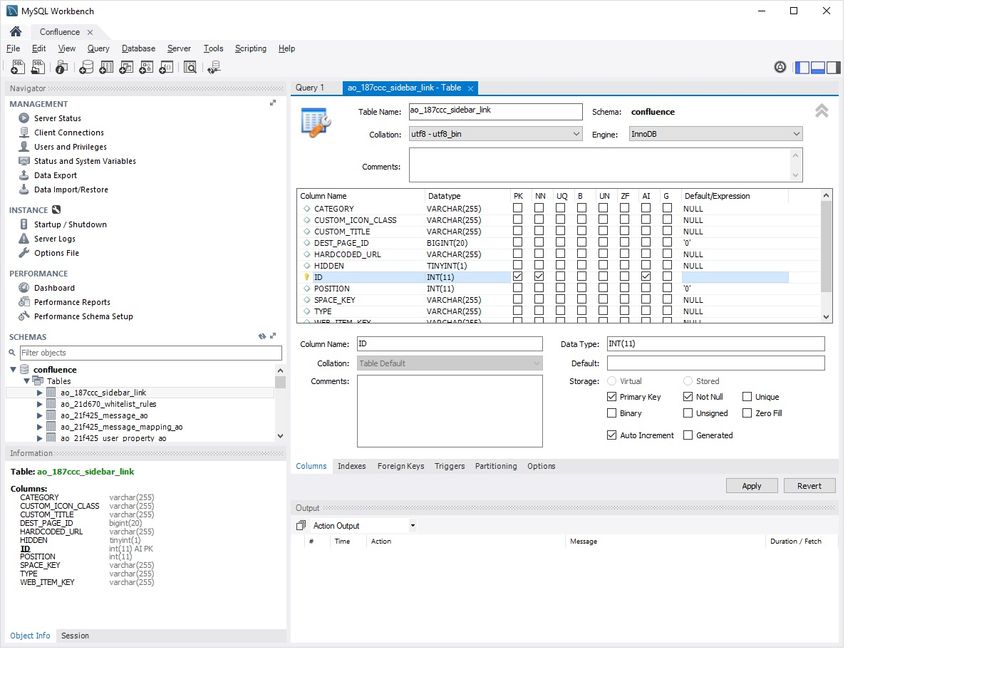
Task: Open the Performance Dashboard
Action: (54, 288)
